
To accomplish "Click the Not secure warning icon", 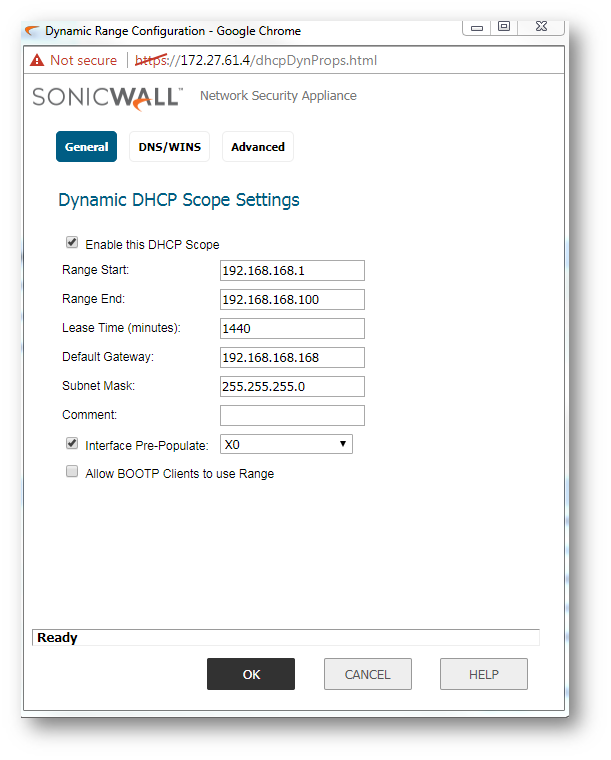I will (x=36, y=60).
